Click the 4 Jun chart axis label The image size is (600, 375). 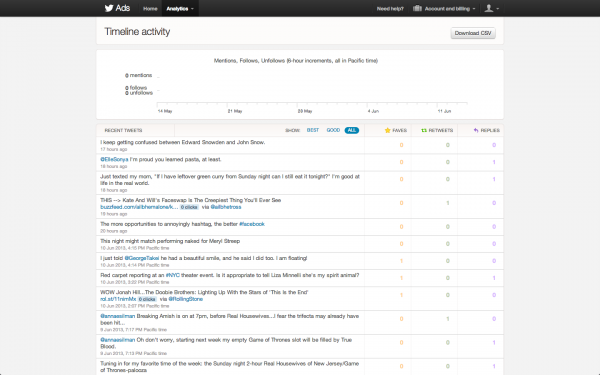pos(373,111)
